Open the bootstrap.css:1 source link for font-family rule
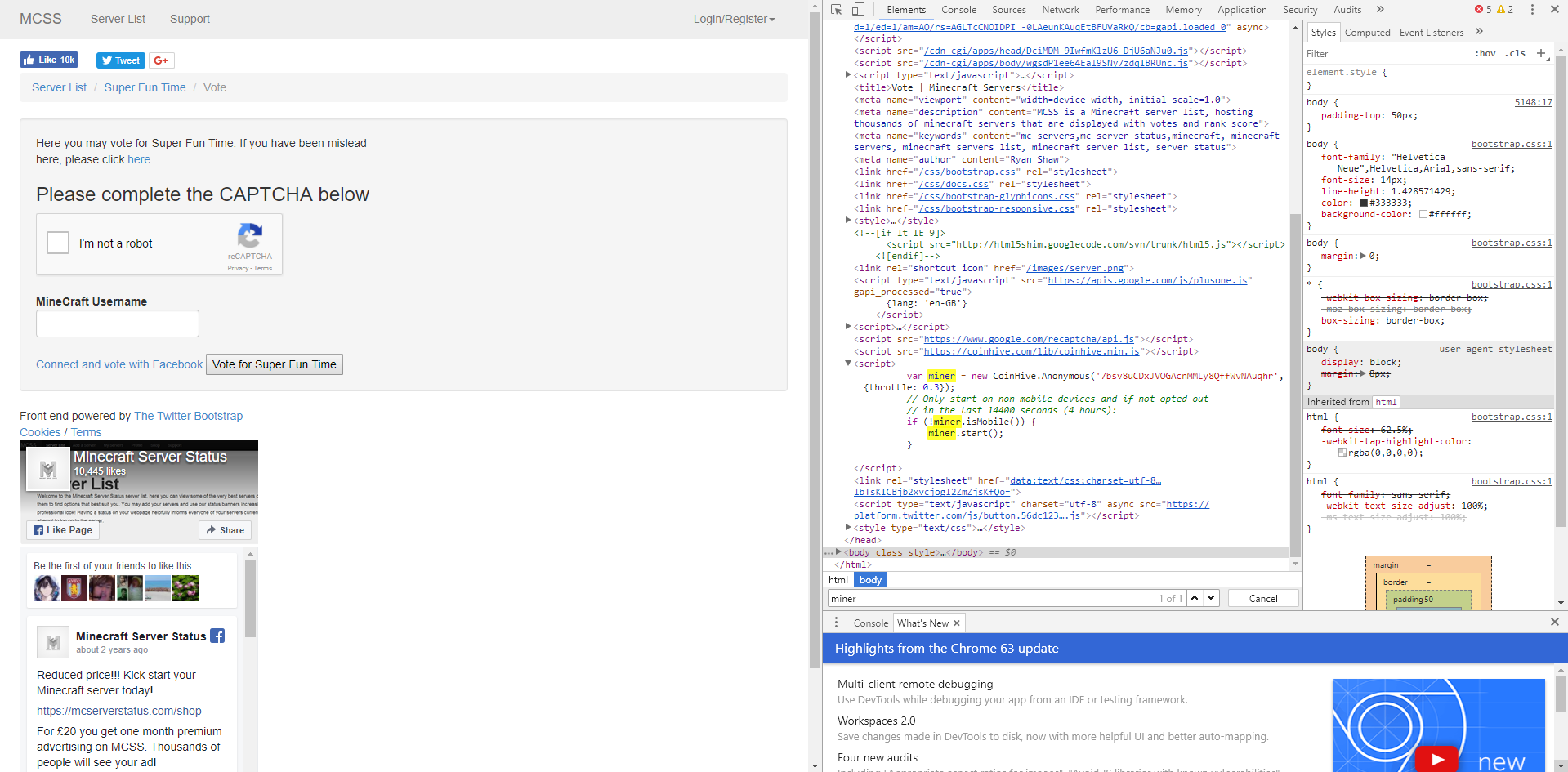 [1512, 144]
